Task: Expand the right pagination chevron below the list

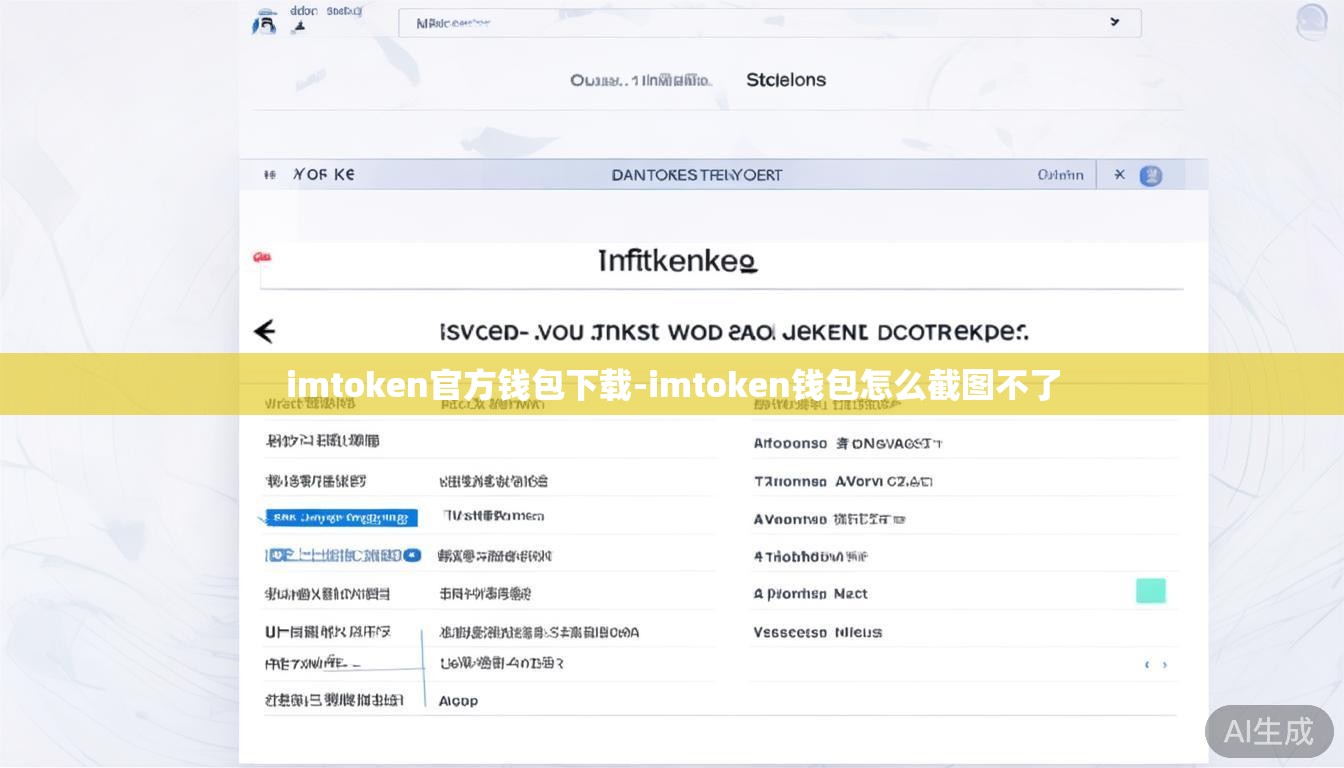Action: pos(1163,663)
